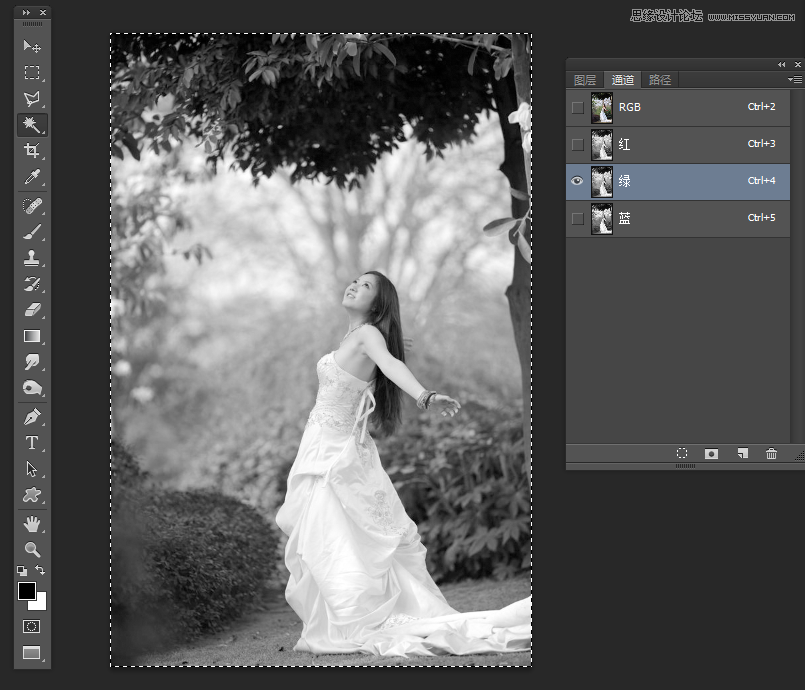Select the Pen tool
805x690 pixels.
(32, 417)
